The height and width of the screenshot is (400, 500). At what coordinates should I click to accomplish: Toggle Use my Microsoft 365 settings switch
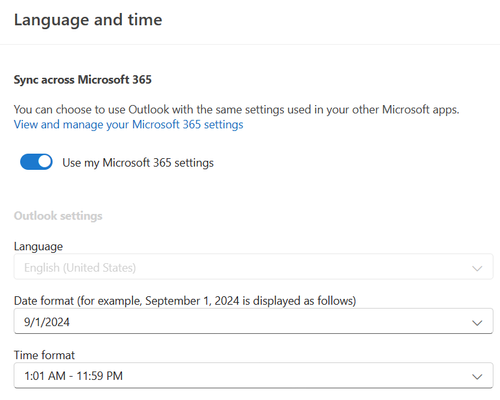click(x=36, y=162)
